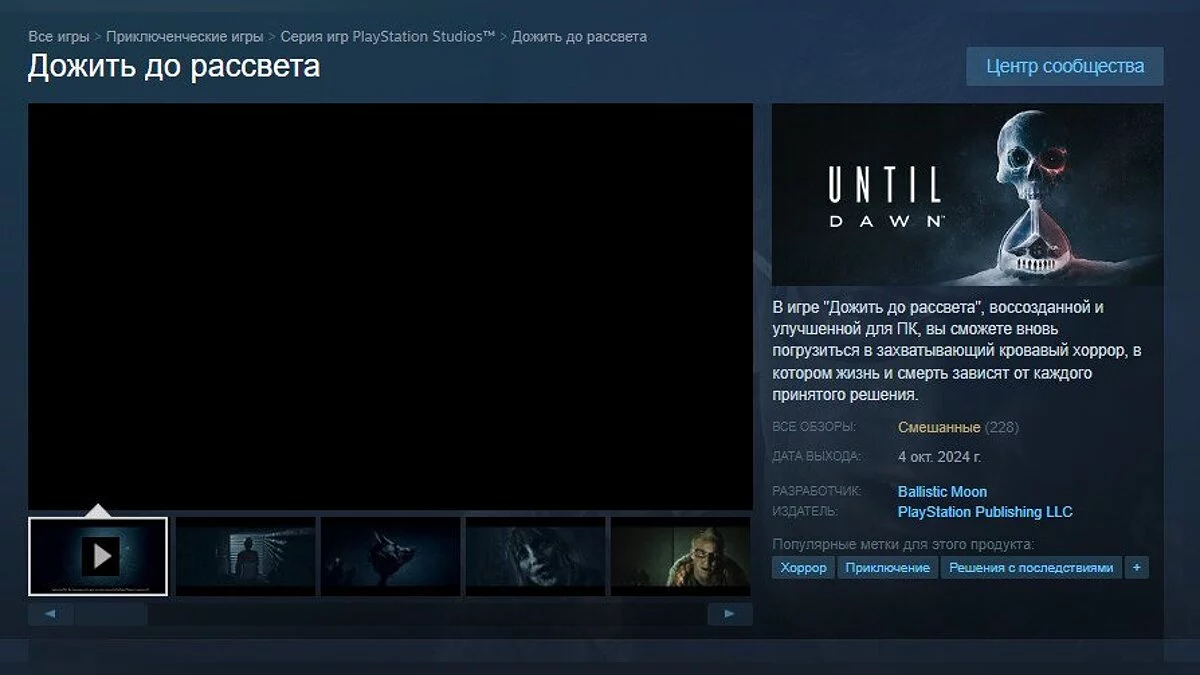This screenshot has height=675, width=1200.
Task: Select the Хоррор tag
Action: point(803,567)
